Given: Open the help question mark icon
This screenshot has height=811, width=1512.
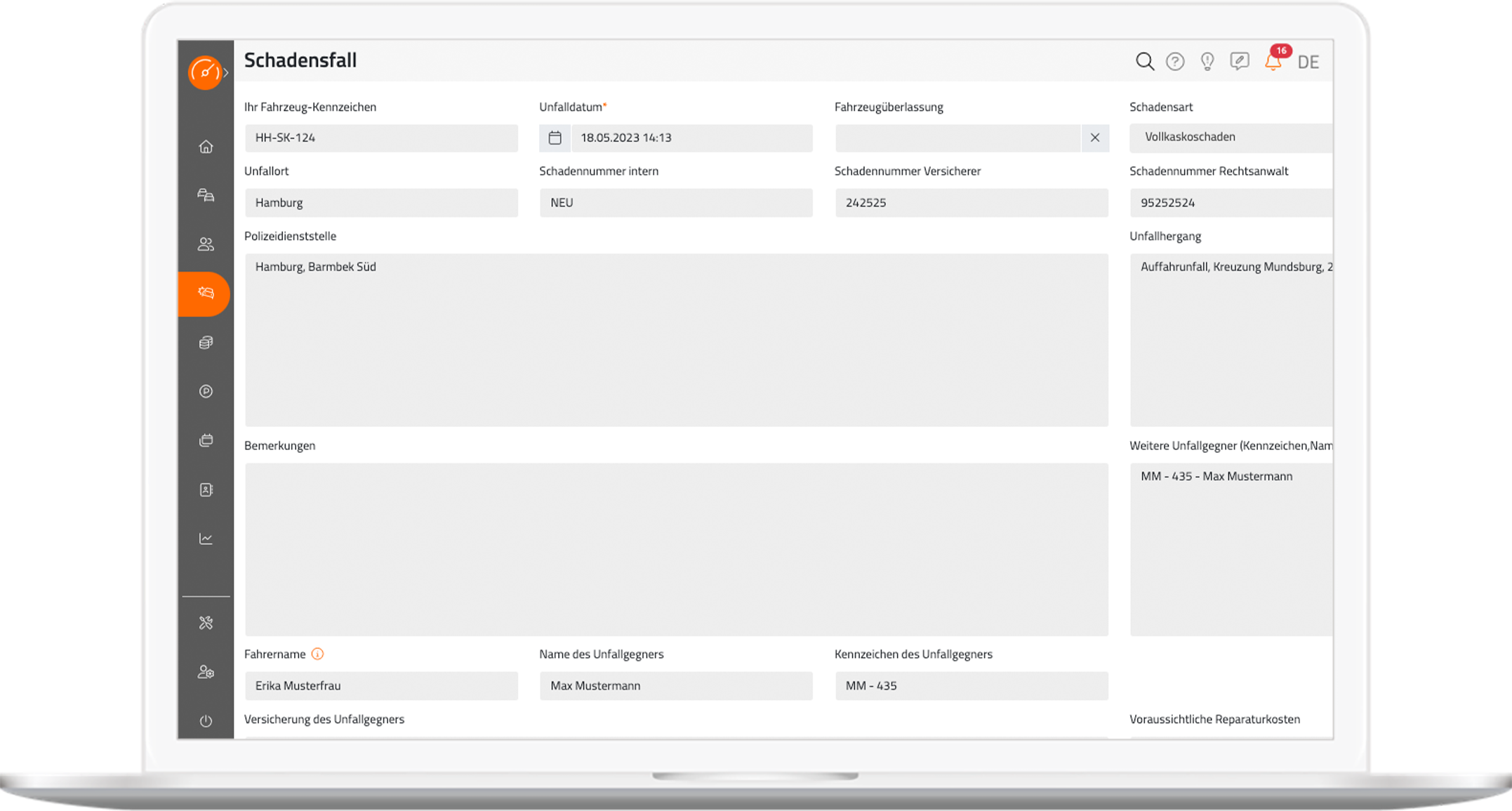Looking at the screenshot, I should tap(1175, 61).
